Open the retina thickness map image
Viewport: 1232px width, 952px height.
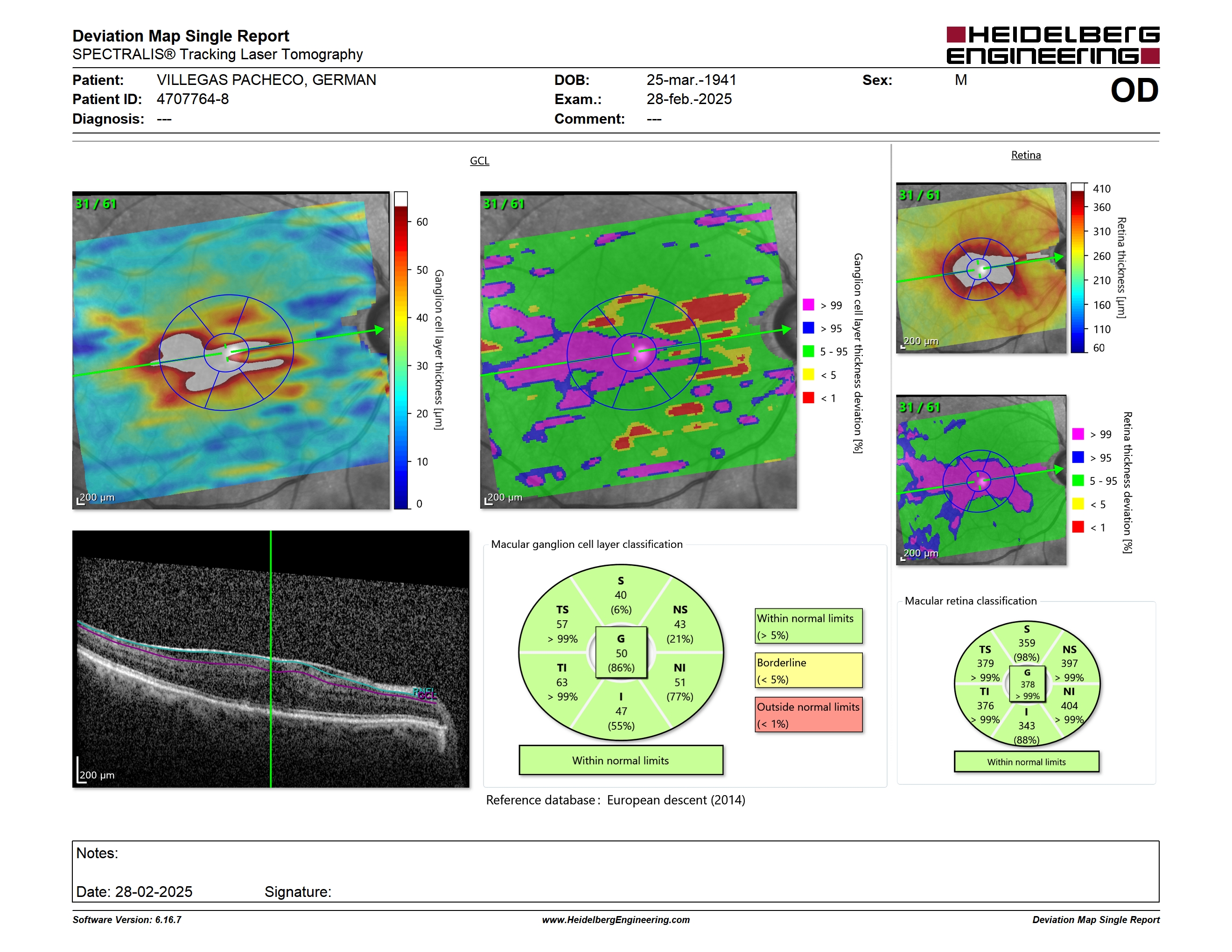[x=981, y=268]
